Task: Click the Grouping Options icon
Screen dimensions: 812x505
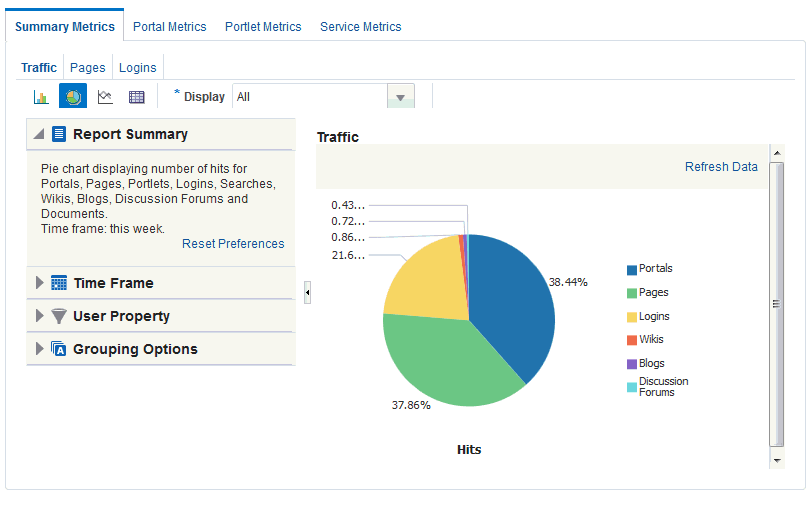Action: coord(59,349)
